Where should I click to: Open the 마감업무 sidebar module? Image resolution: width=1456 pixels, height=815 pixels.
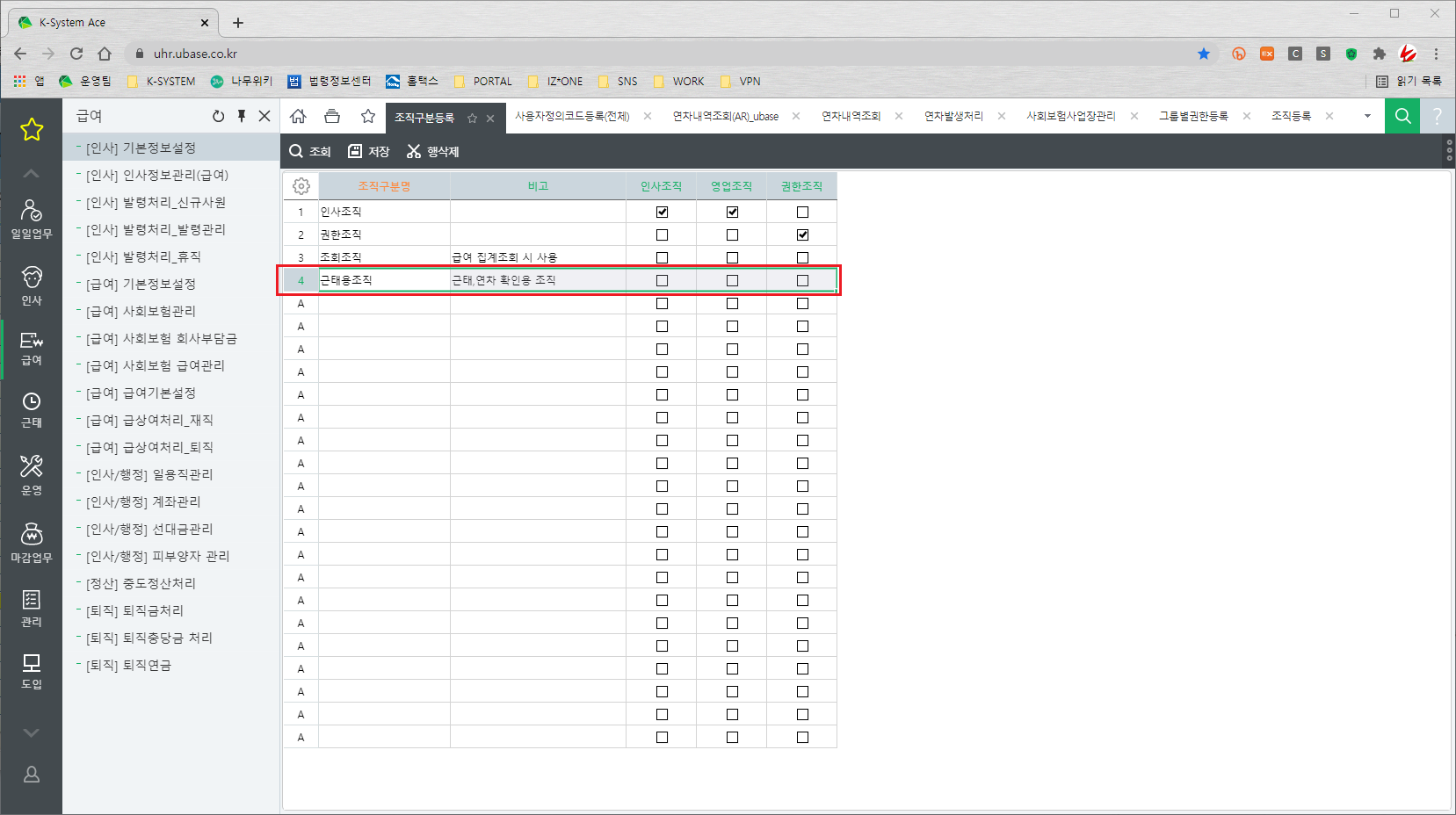(x=32, y=543)
